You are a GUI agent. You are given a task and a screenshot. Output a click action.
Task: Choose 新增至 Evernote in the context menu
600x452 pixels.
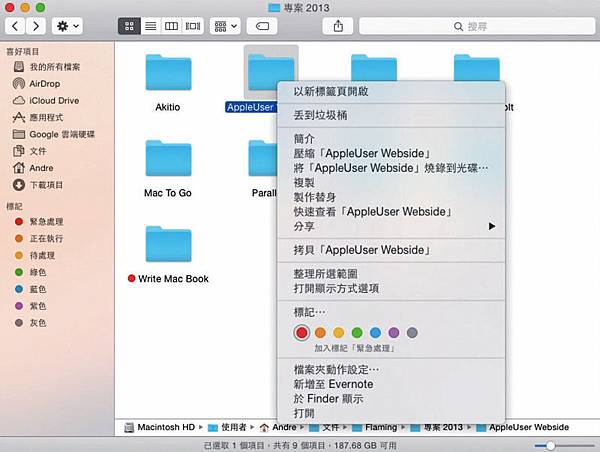point(391,384)
